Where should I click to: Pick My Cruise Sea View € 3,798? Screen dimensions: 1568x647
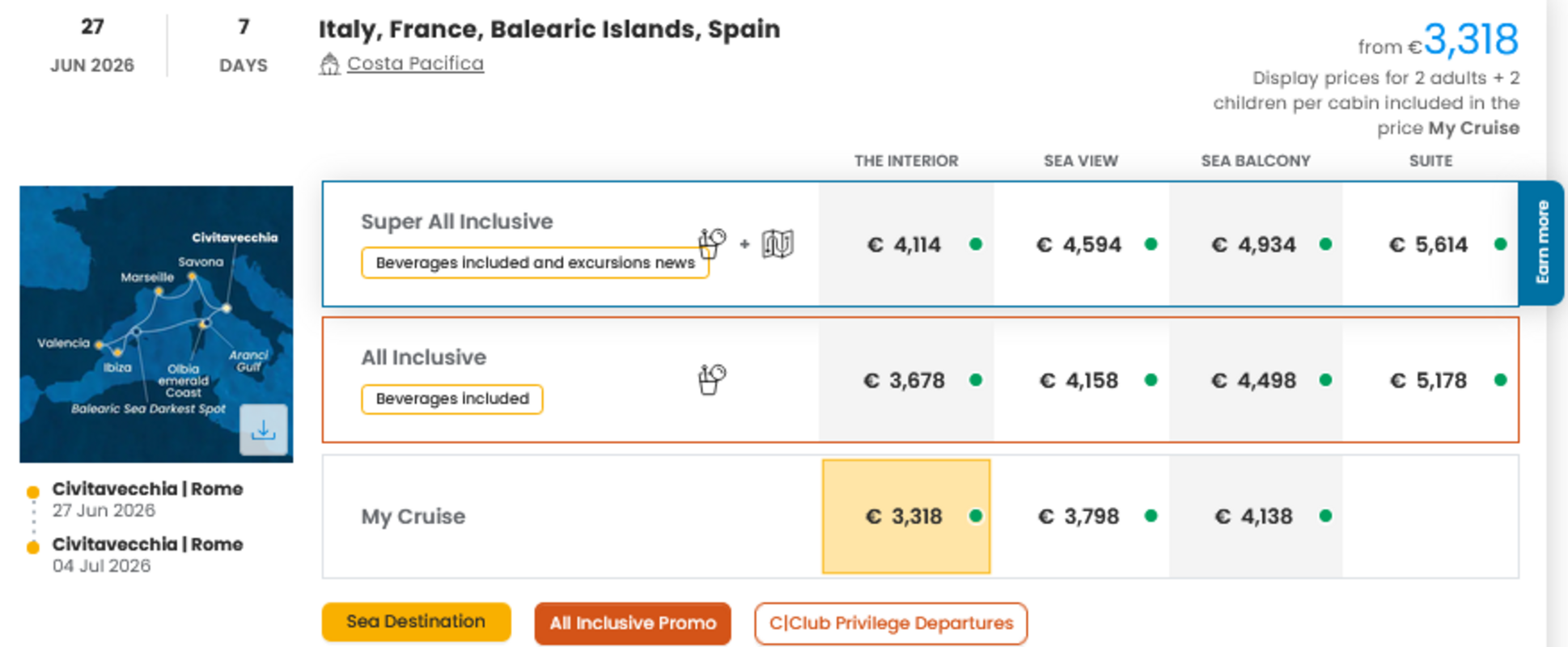1079,516
